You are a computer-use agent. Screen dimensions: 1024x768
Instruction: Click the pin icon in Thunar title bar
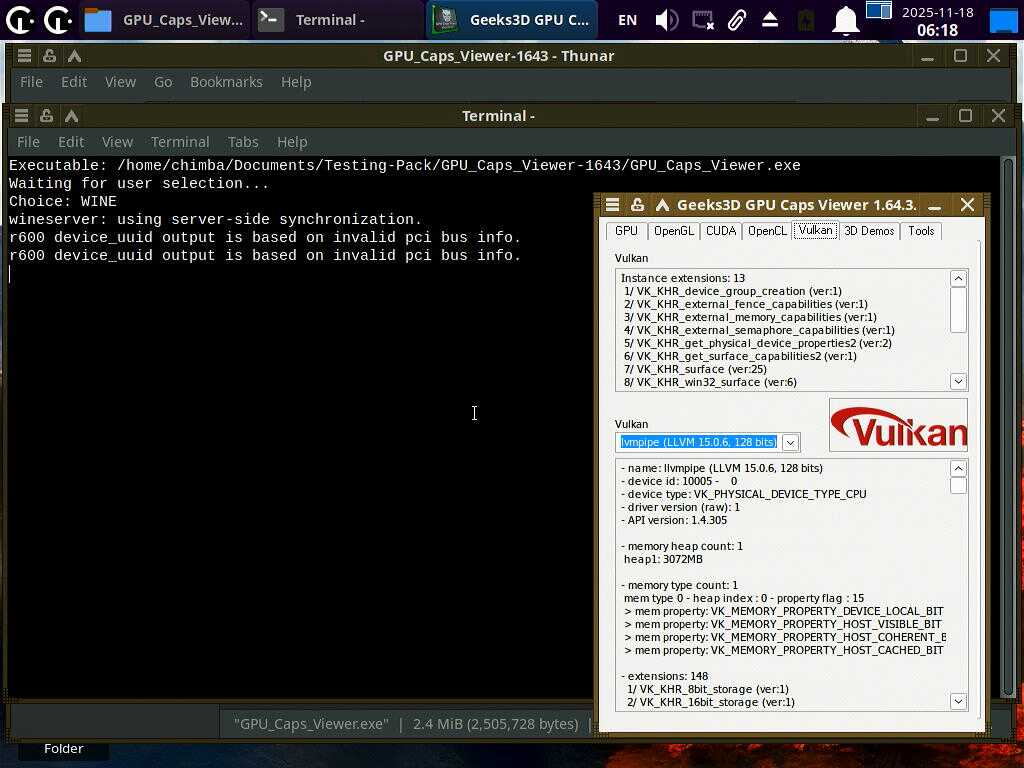50,56
